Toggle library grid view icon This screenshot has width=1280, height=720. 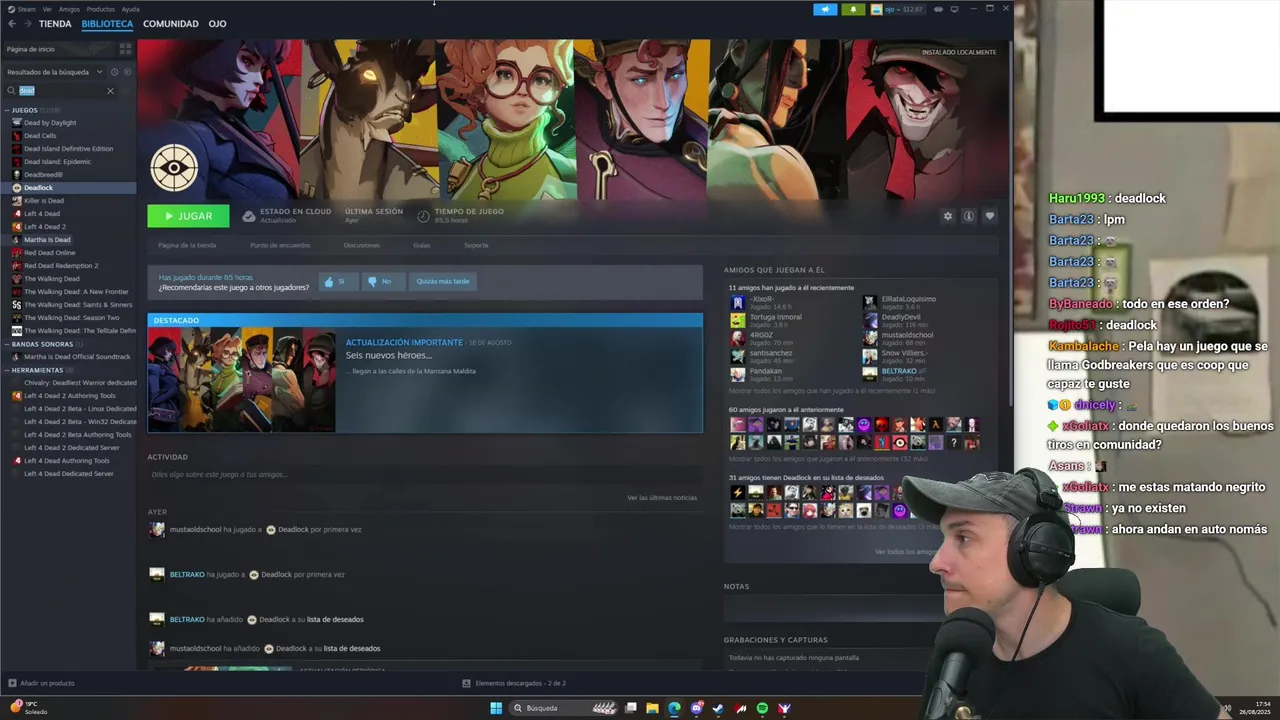(x=125, y=48)
